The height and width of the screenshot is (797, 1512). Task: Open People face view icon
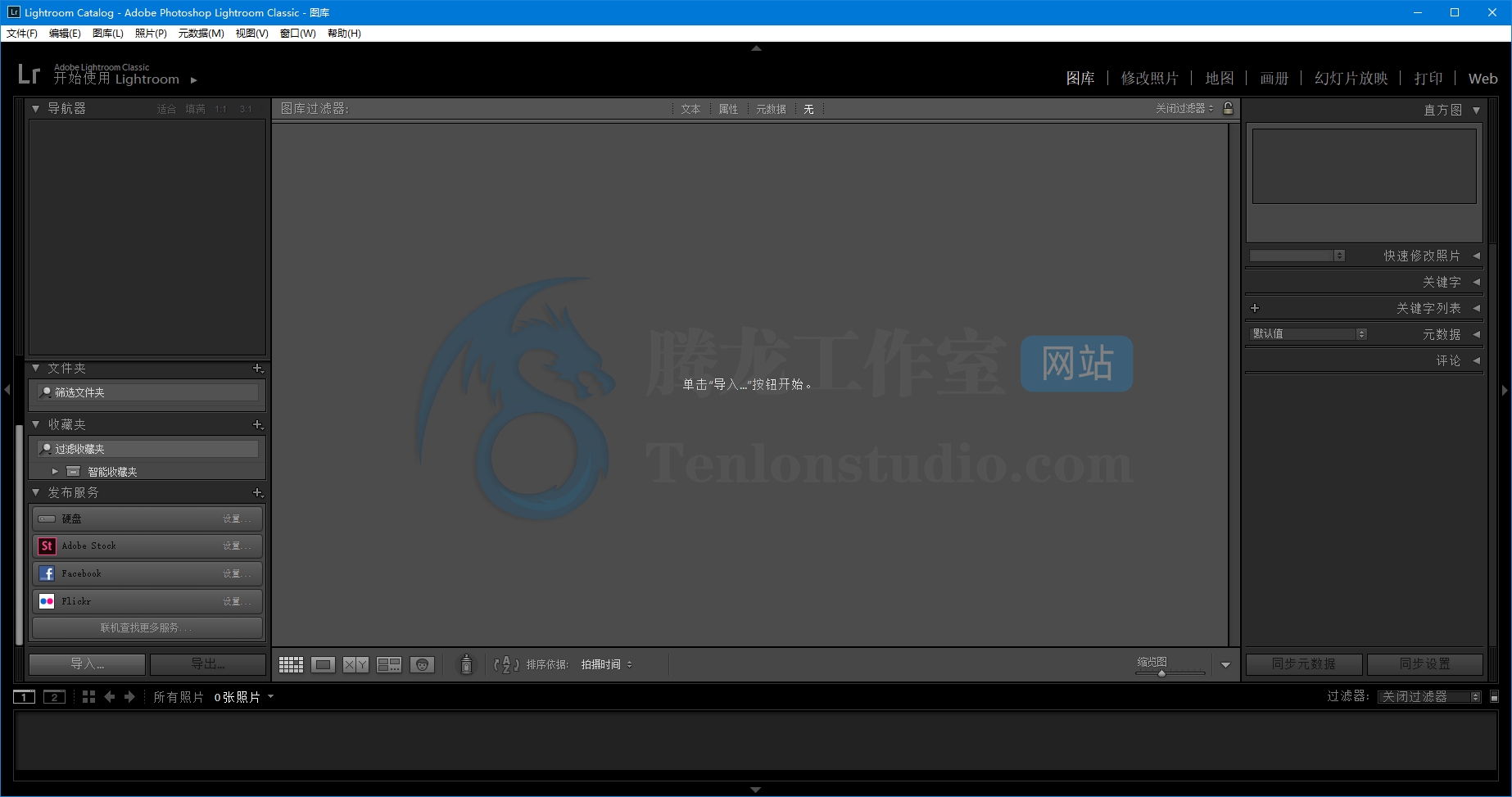pyautogui.click(x=422, y=664)
